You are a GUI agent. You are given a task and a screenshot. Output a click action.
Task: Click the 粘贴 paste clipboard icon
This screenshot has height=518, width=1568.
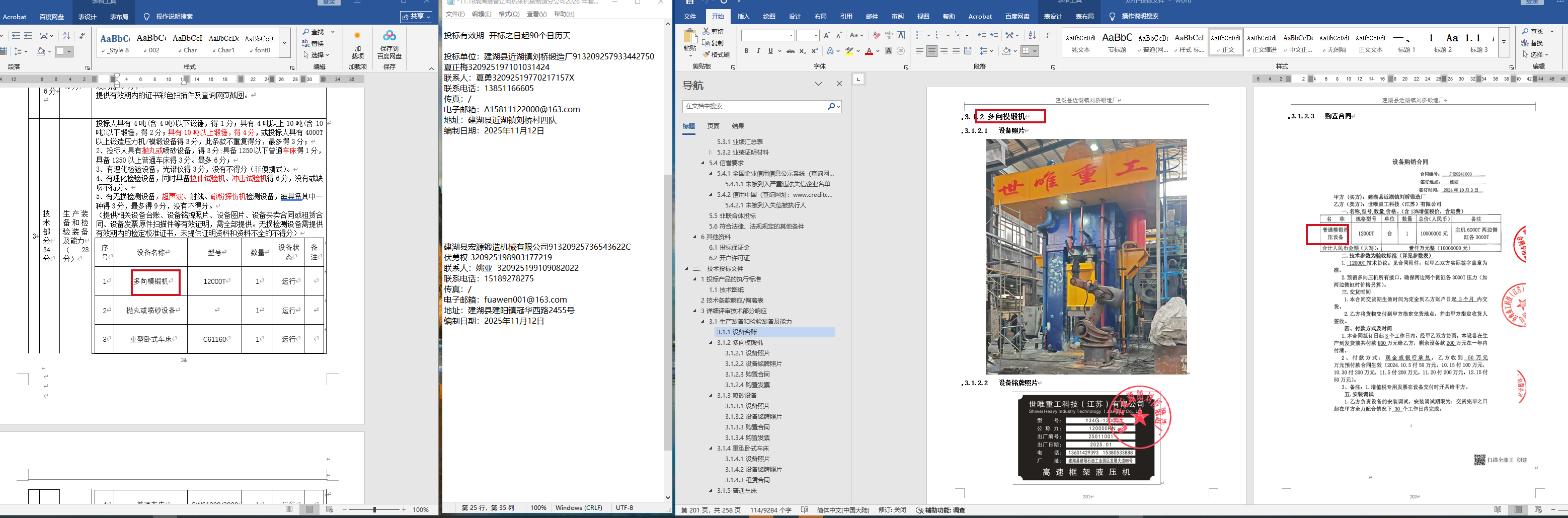pyautogui.click(x=690, y=38)
